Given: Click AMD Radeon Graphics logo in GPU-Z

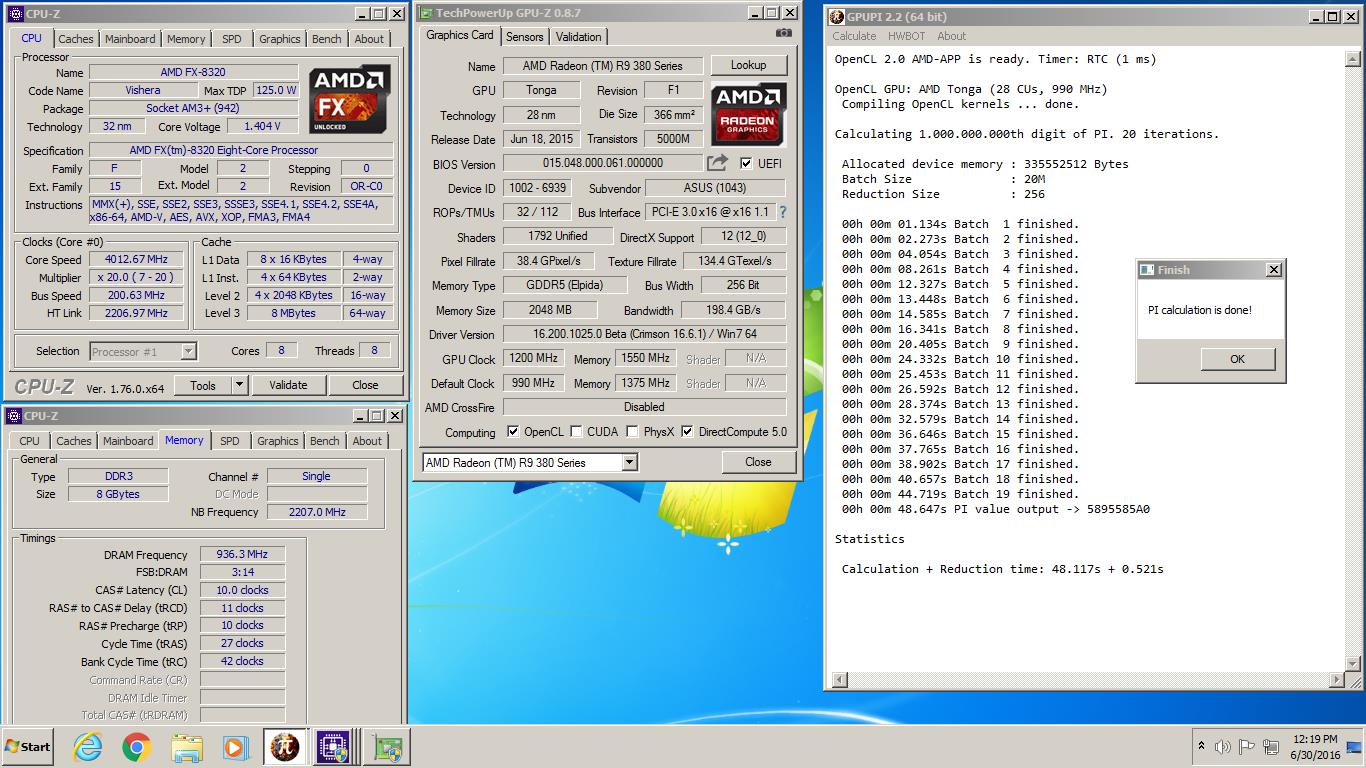Looking at the screenshot, I should [x=749, y=113].
